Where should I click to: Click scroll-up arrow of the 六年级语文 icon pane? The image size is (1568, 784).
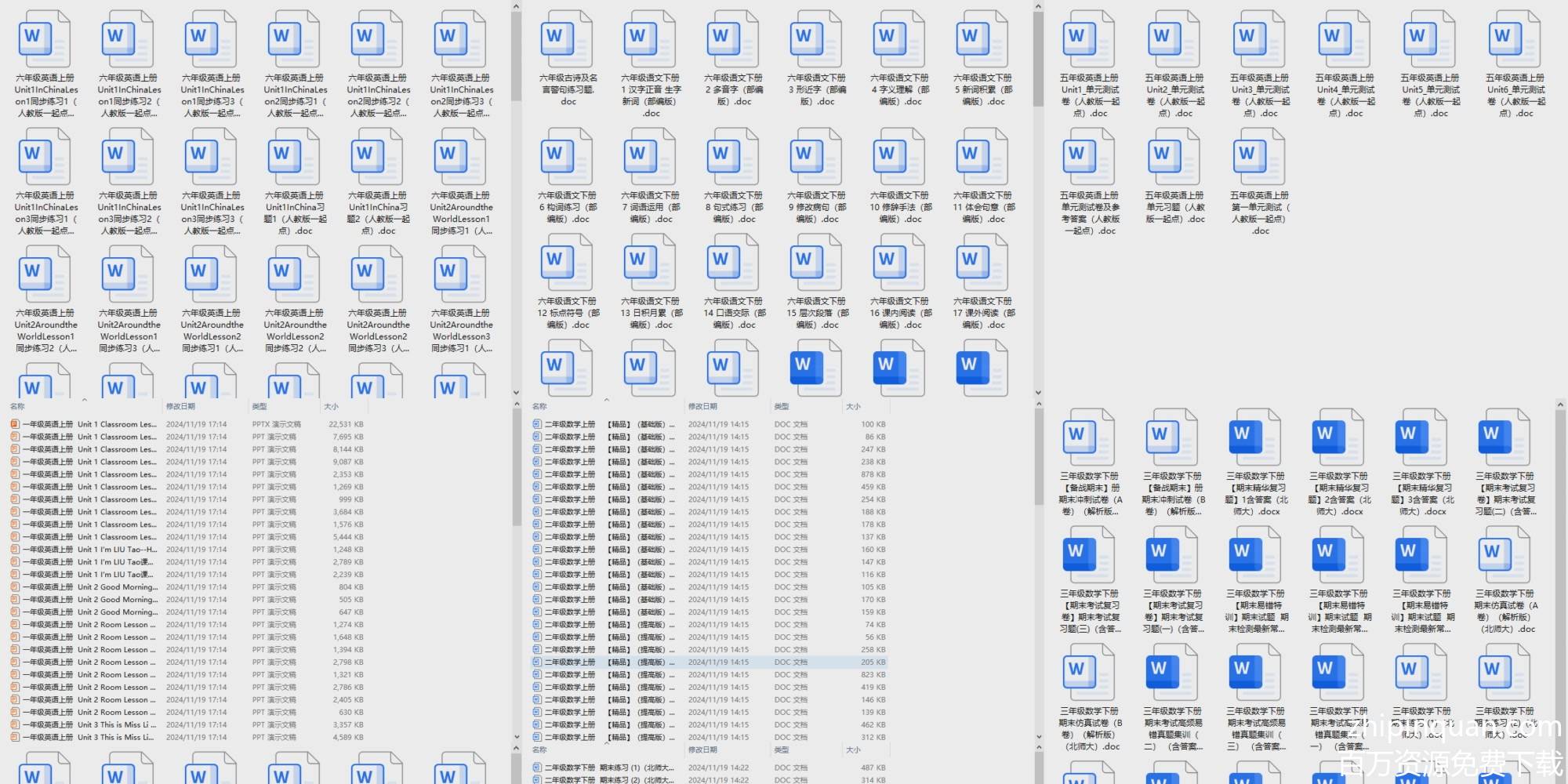point(1038,7)
